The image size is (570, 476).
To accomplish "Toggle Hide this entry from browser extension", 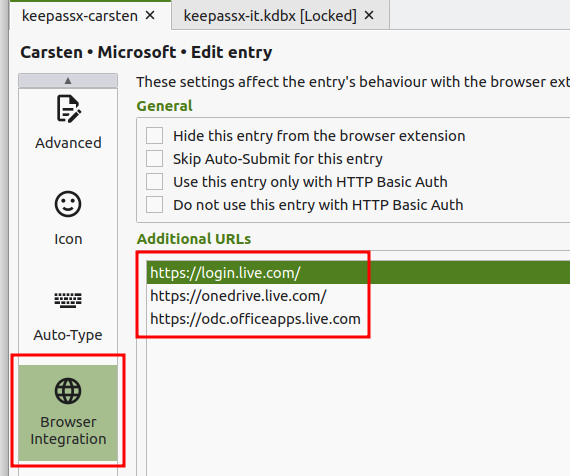I will coord(154,136).
